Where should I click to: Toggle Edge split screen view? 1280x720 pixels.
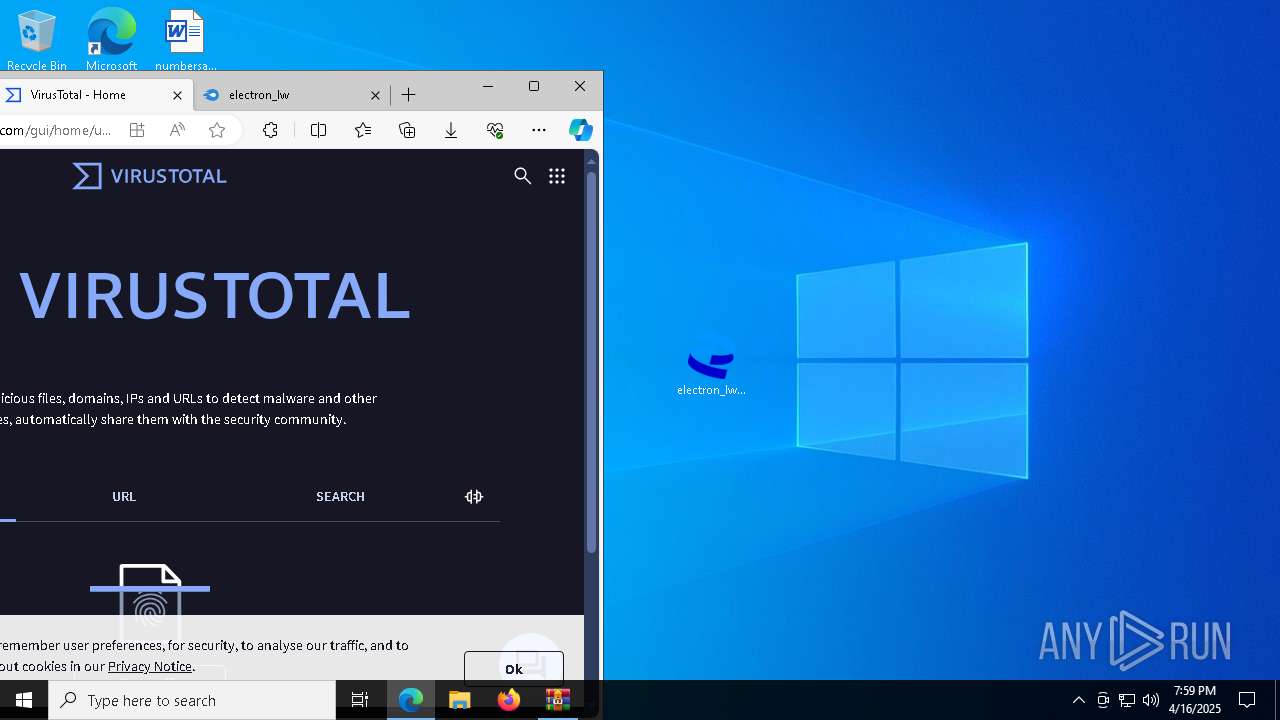pyautogui.click(x=318, y=130)
